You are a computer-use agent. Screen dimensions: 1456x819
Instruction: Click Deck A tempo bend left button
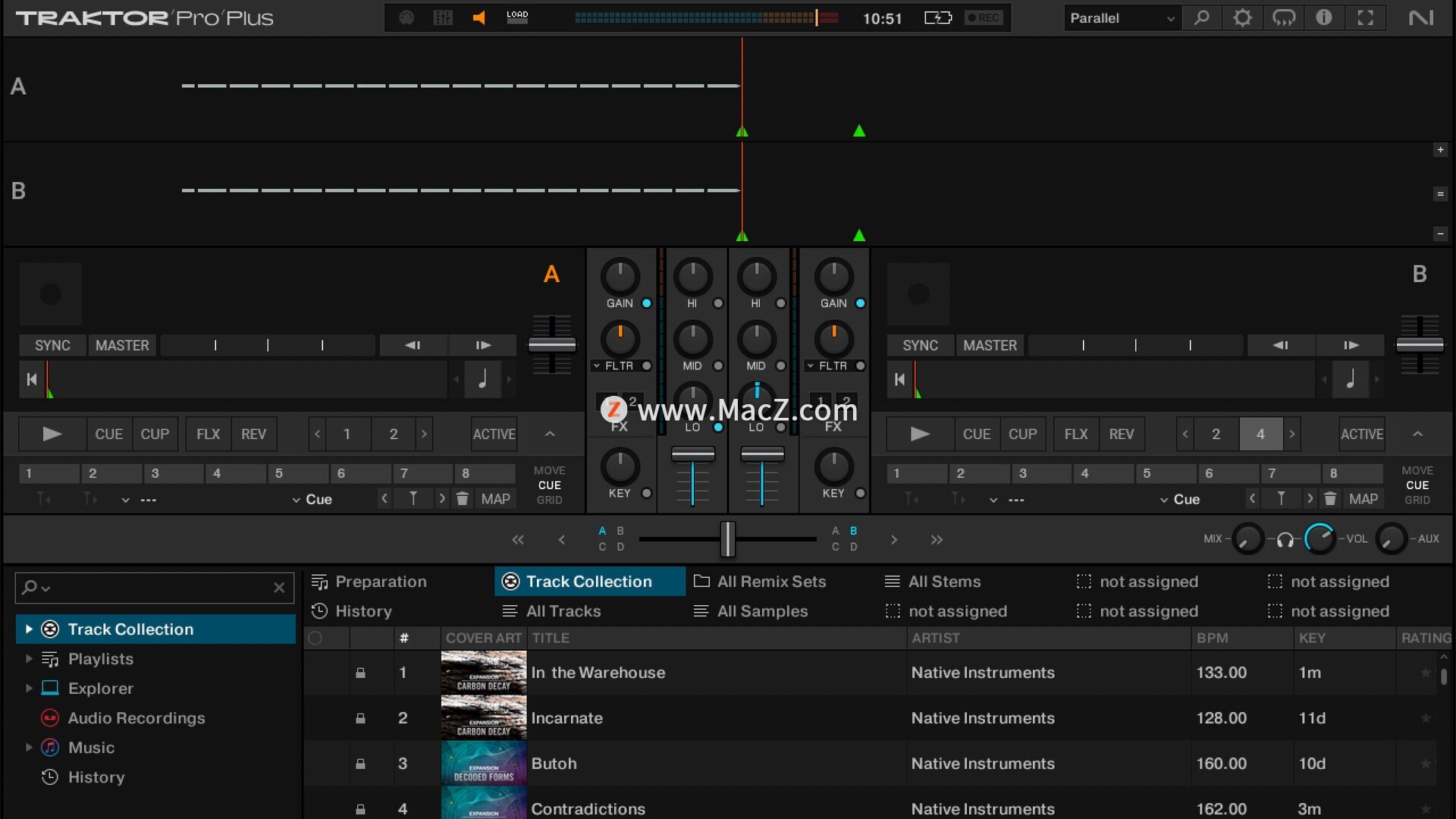coord(413,345)
